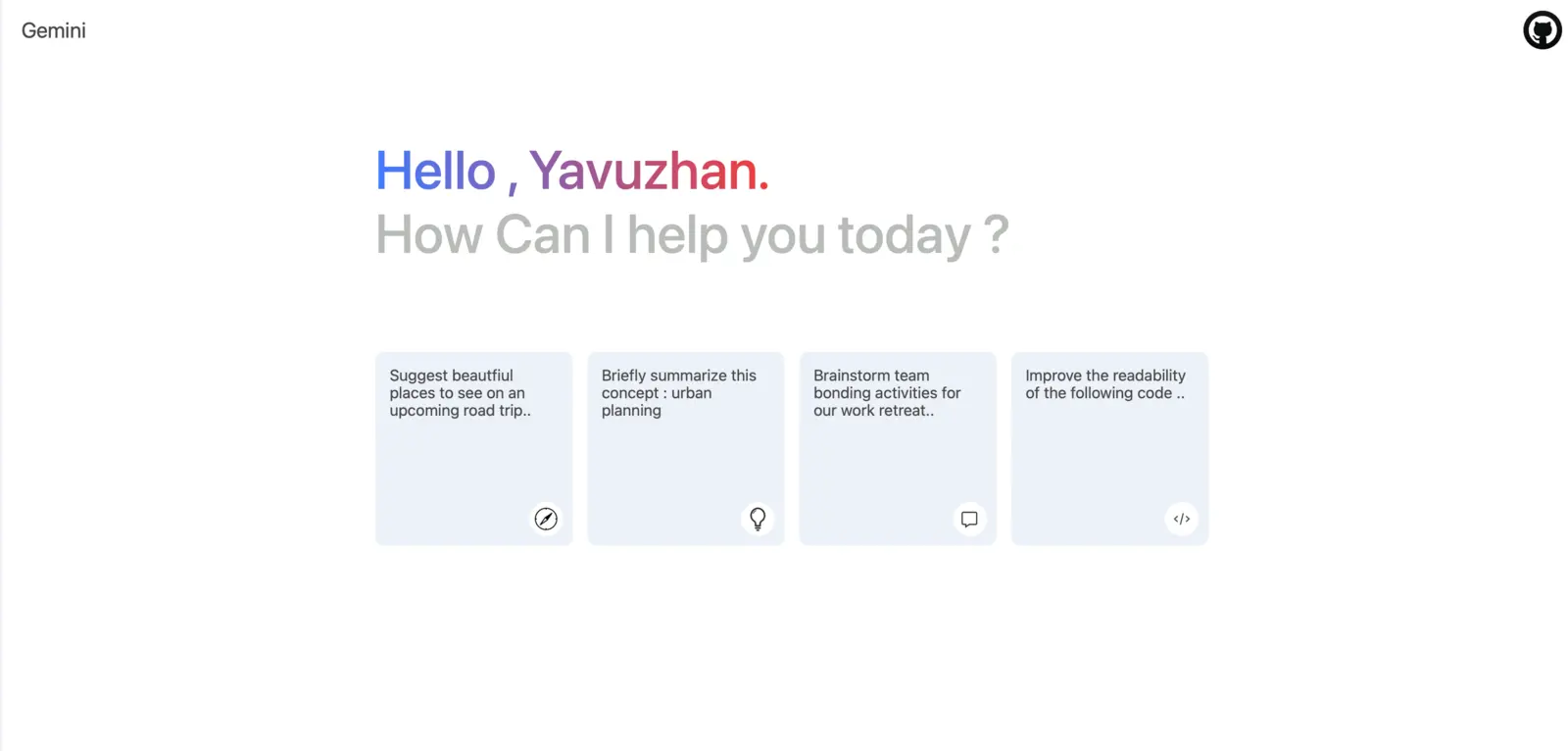Click the comma after 'Hello' in greeting
1568x751 pixels.
513,186
